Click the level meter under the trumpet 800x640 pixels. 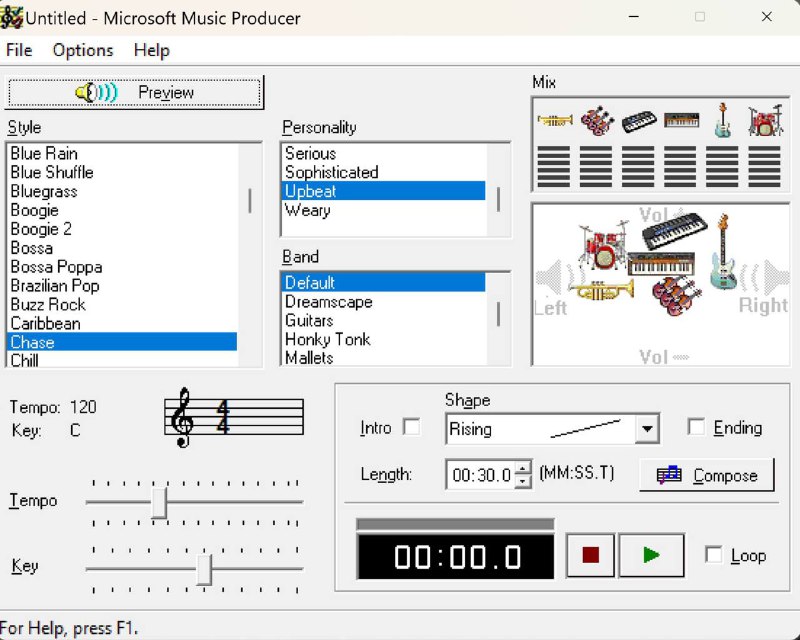click(x=554, y=166)
